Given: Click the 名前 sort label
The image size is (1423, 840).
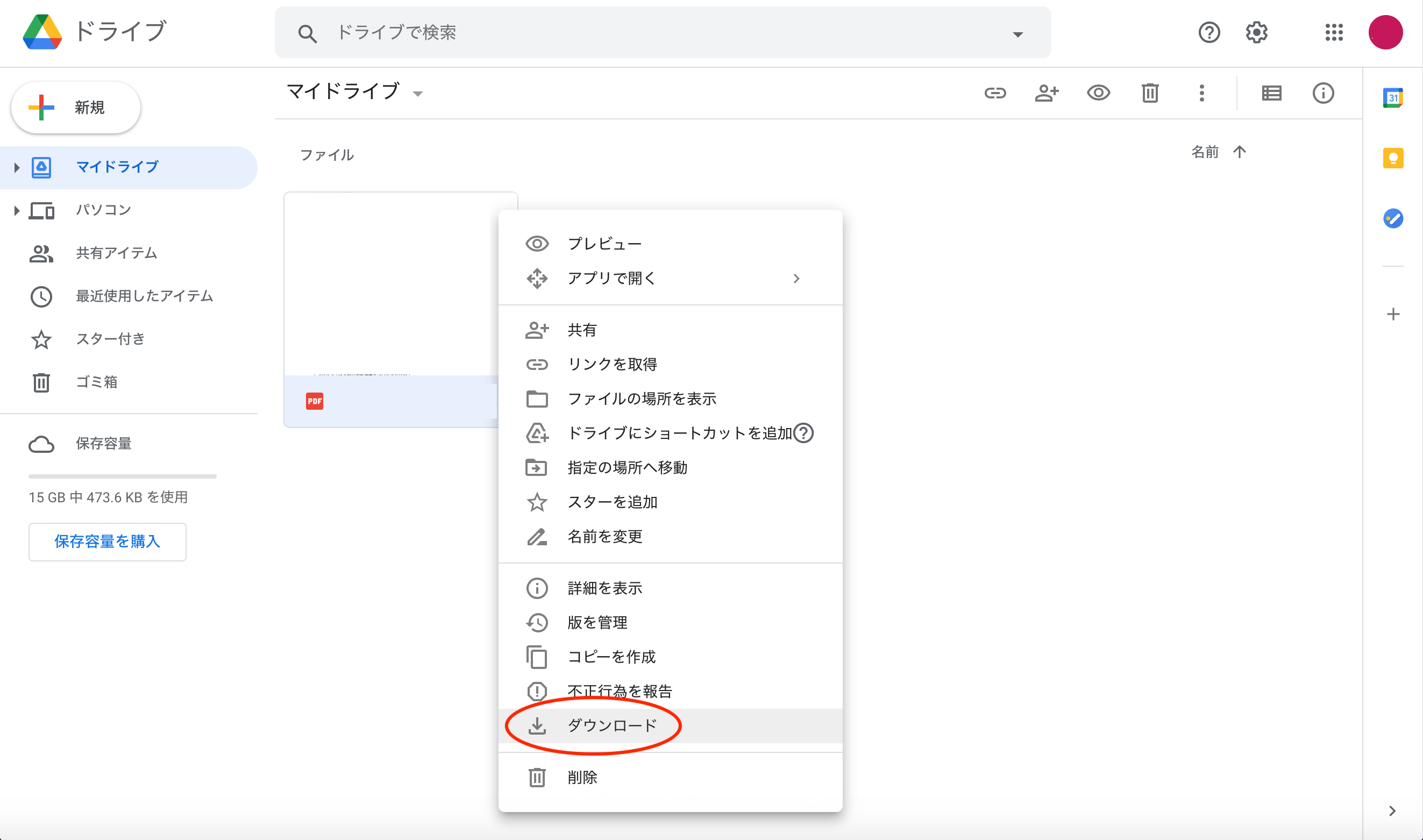Looking at the screenshot, I should coord(1205,152).
